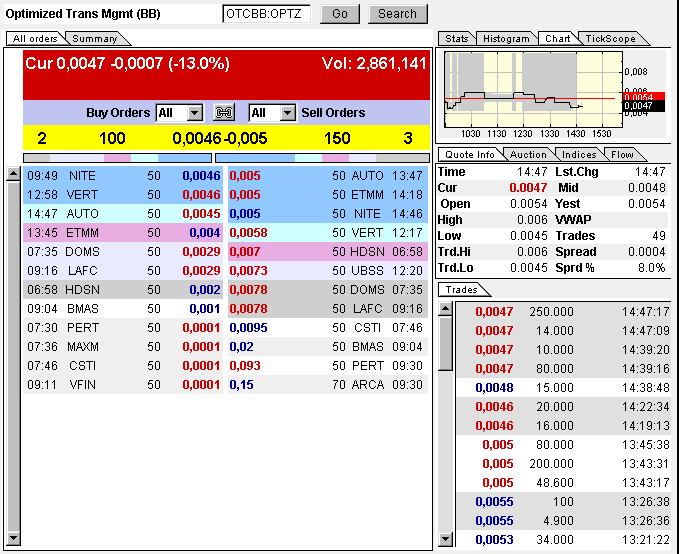
Task: Click the Trades list scrollbar thumb
Action: coord(445,343)
